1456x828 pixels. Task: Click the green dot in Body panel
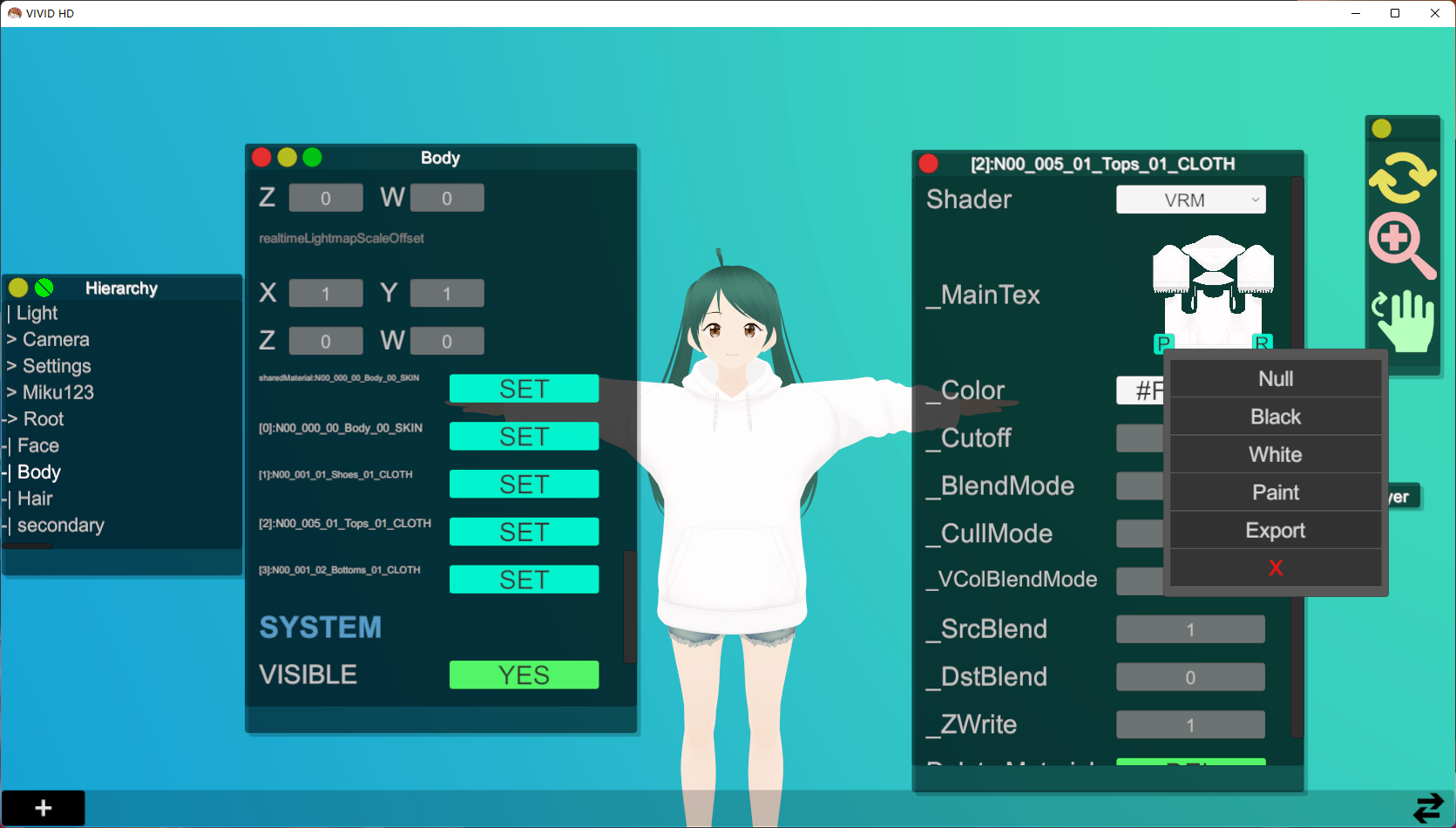click(312, 158)
